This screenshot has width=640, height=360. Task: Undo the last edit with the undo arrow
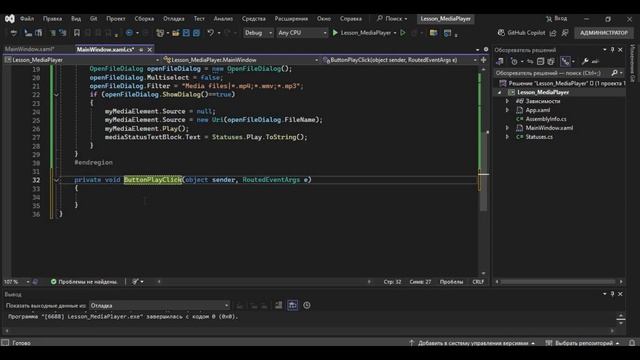click(x=211, y=33)
